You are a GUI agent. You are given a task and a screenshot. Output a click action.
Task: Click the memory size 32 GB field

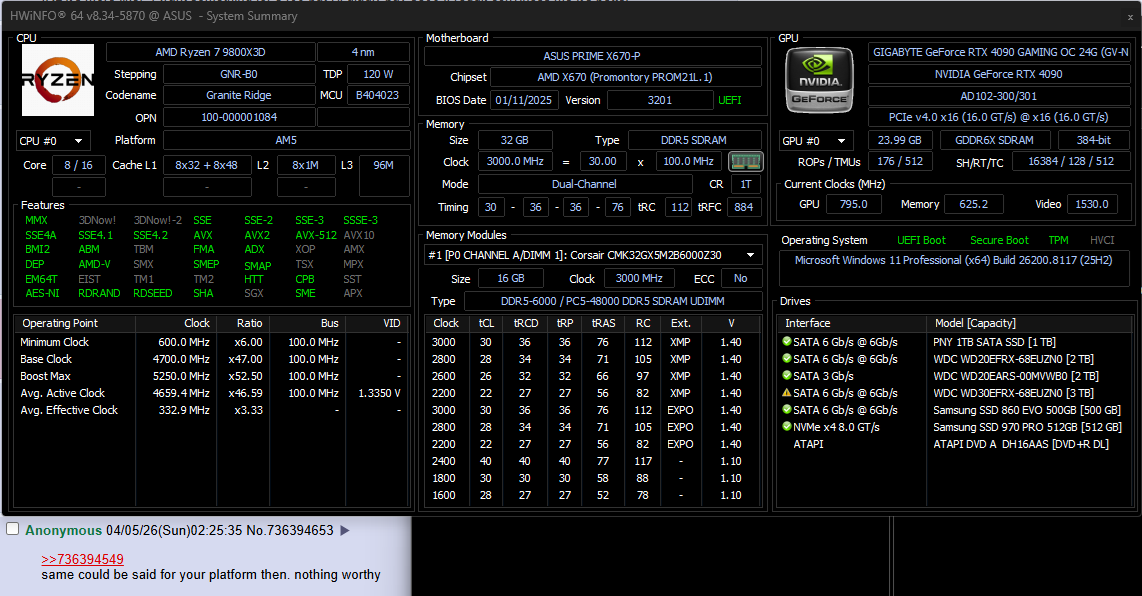click(514, 140)
